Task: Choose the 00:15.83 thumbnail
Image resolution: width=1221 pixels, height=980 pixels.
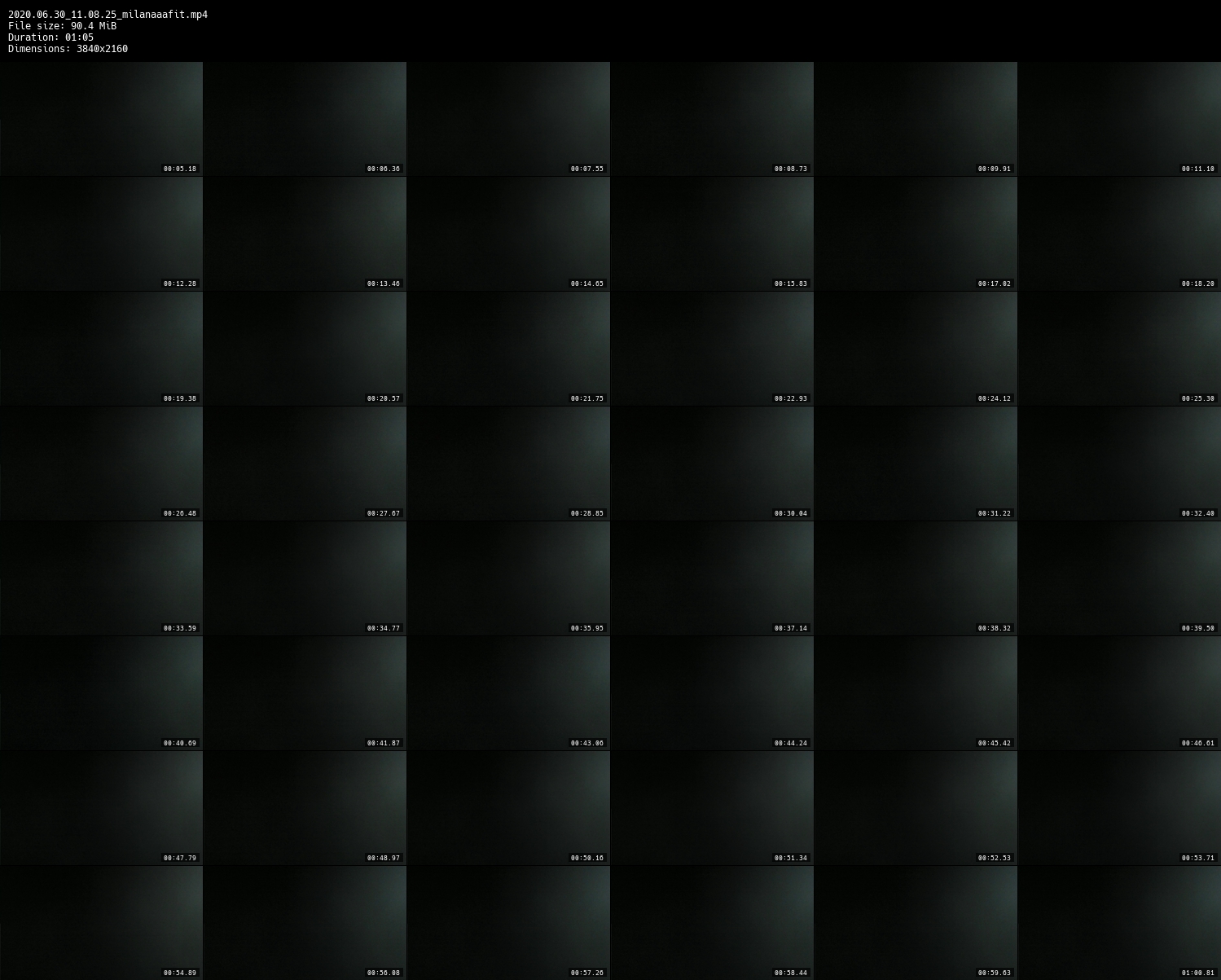Action: tap(712, 234)
